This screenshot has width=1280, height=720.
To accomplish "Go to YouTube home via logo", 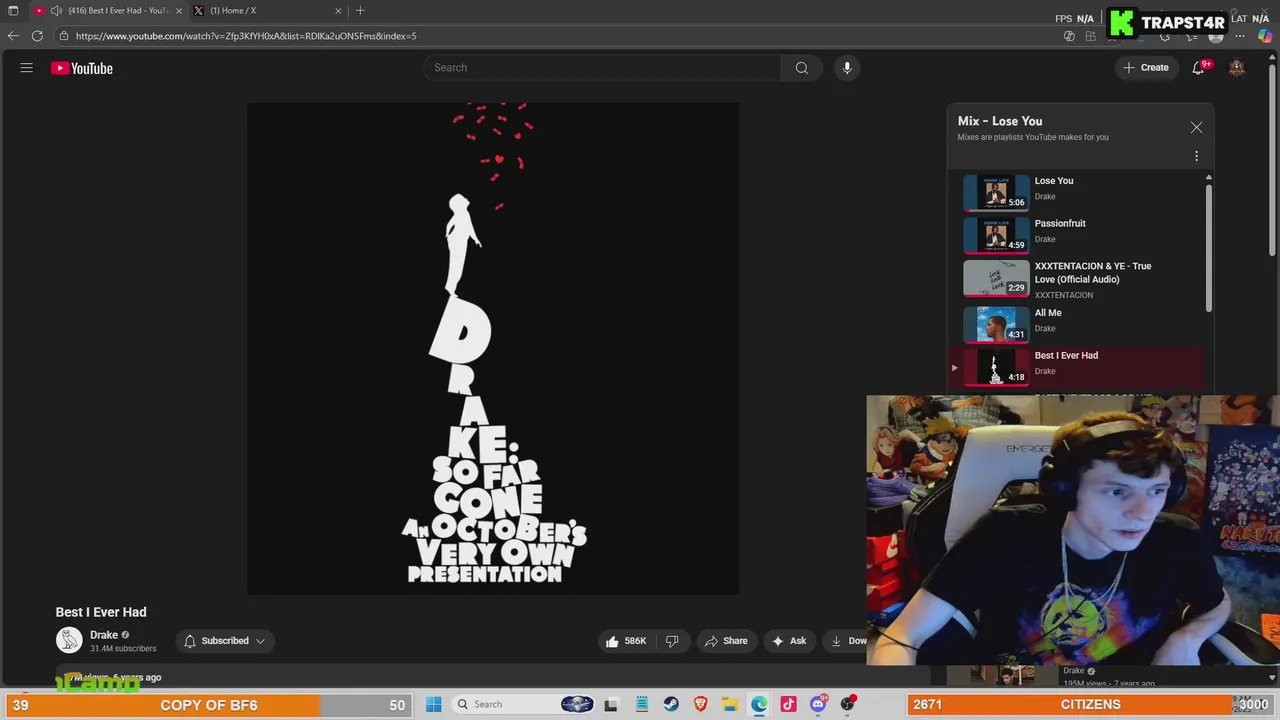I will pos(82,68).
